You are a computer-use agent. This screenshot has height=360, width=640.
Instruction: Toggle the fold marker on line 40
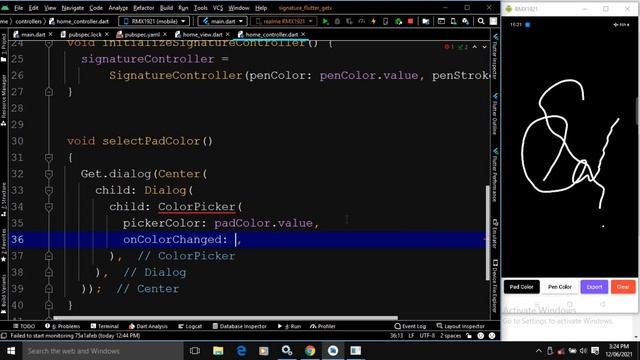(49, 305)
